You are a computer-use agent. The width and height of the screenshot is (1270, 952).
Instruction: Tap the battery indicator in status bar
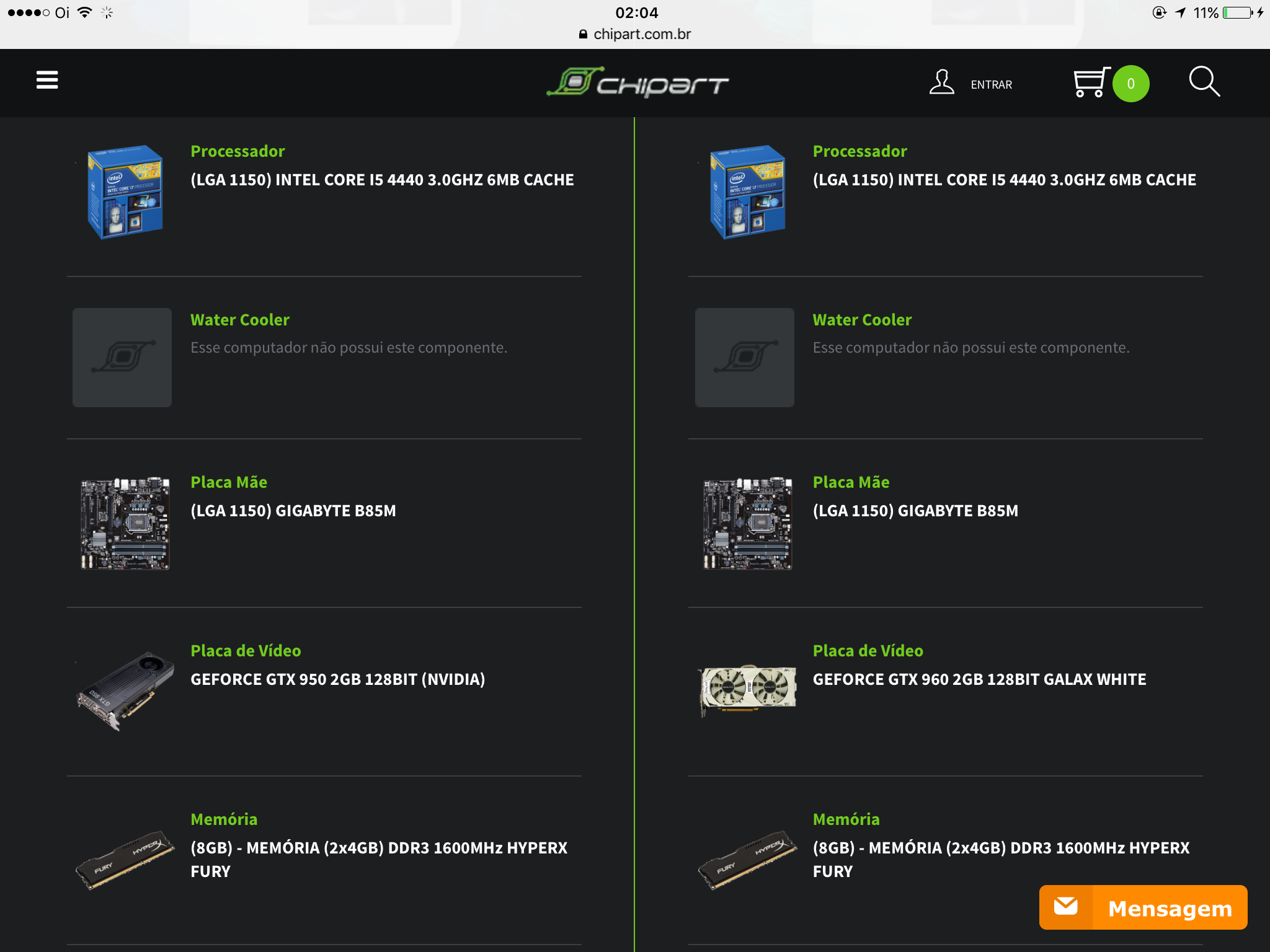(1238, 12)
